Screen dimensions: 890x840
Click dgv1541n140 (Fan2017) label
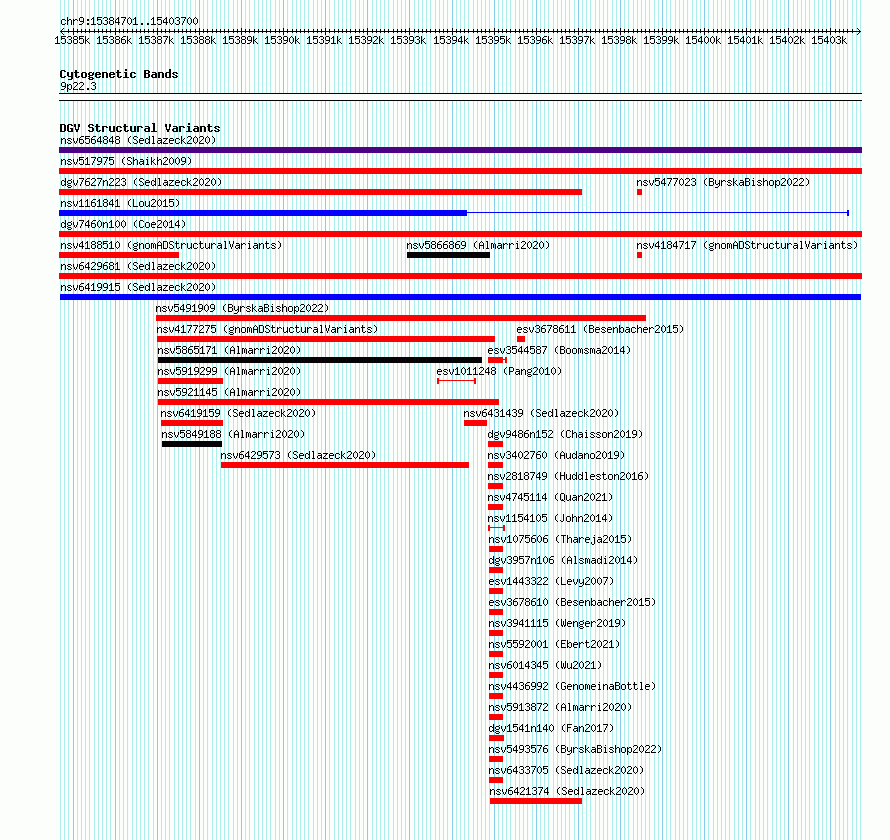coord(551,728)
